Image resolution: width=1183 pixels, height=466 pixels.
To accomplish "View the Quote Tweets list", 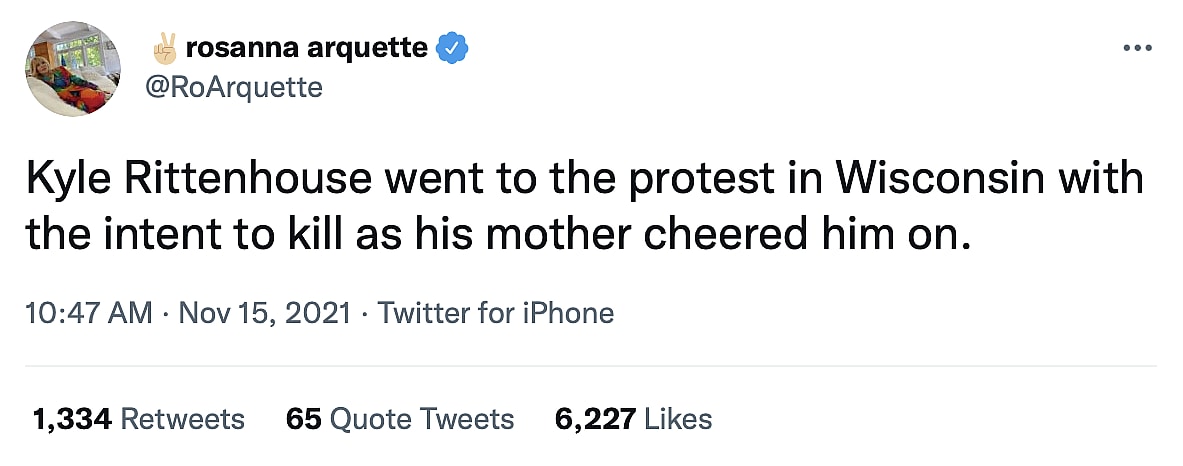I will (422, 418).
